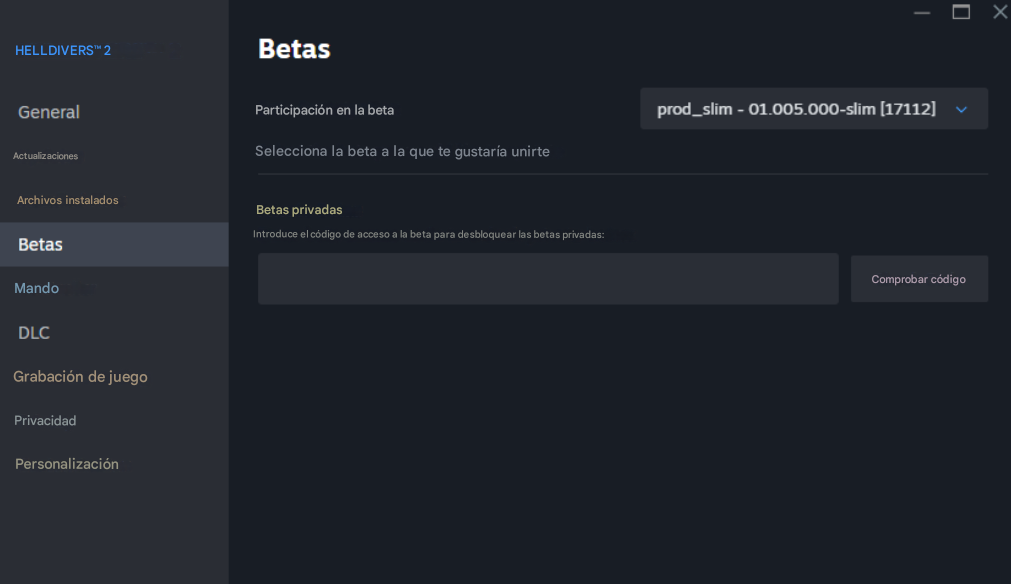This screenshot has width=1011, height=584.
Task: Open the DLC section
Action: point(34,333)
